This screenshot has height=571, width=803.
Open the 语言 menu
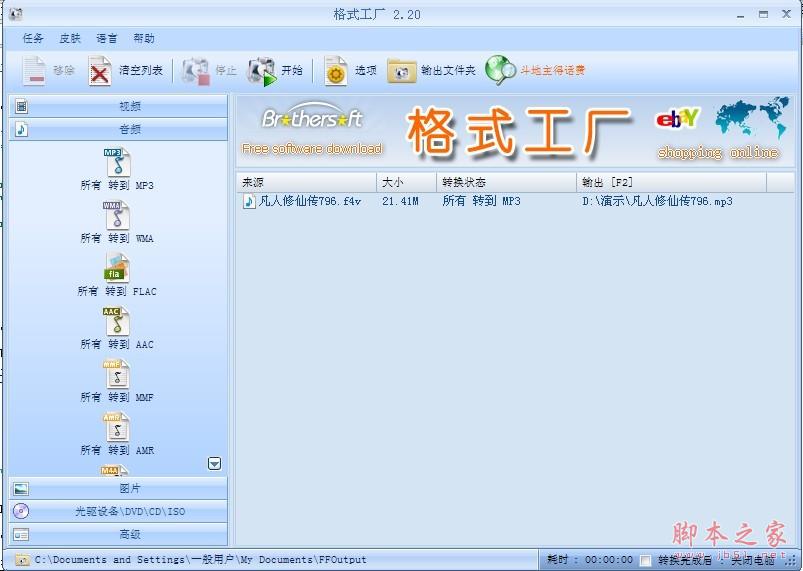coord(107,38)
